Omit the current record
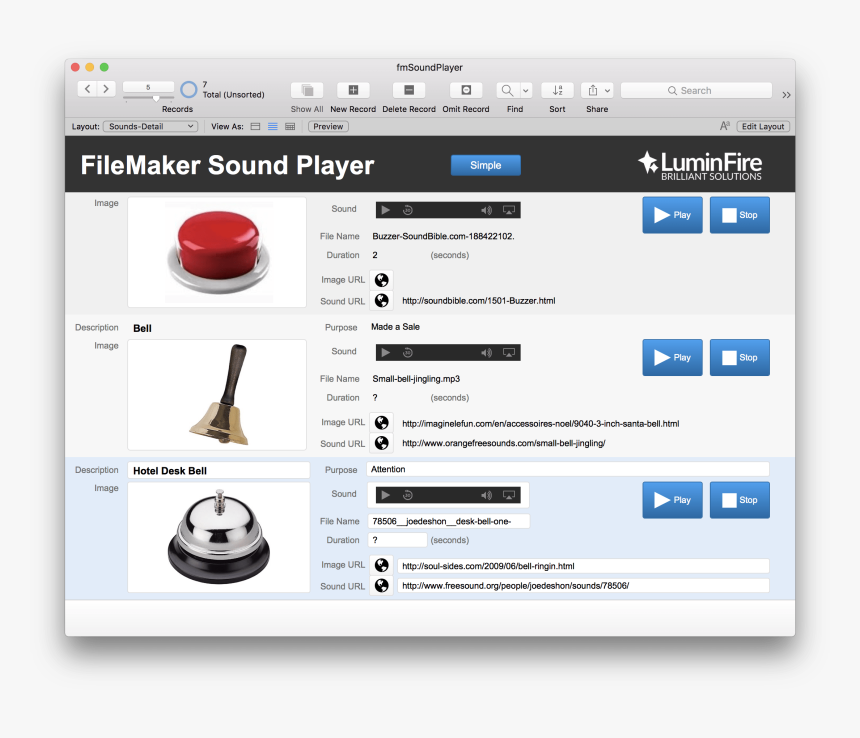 [465, 92]
